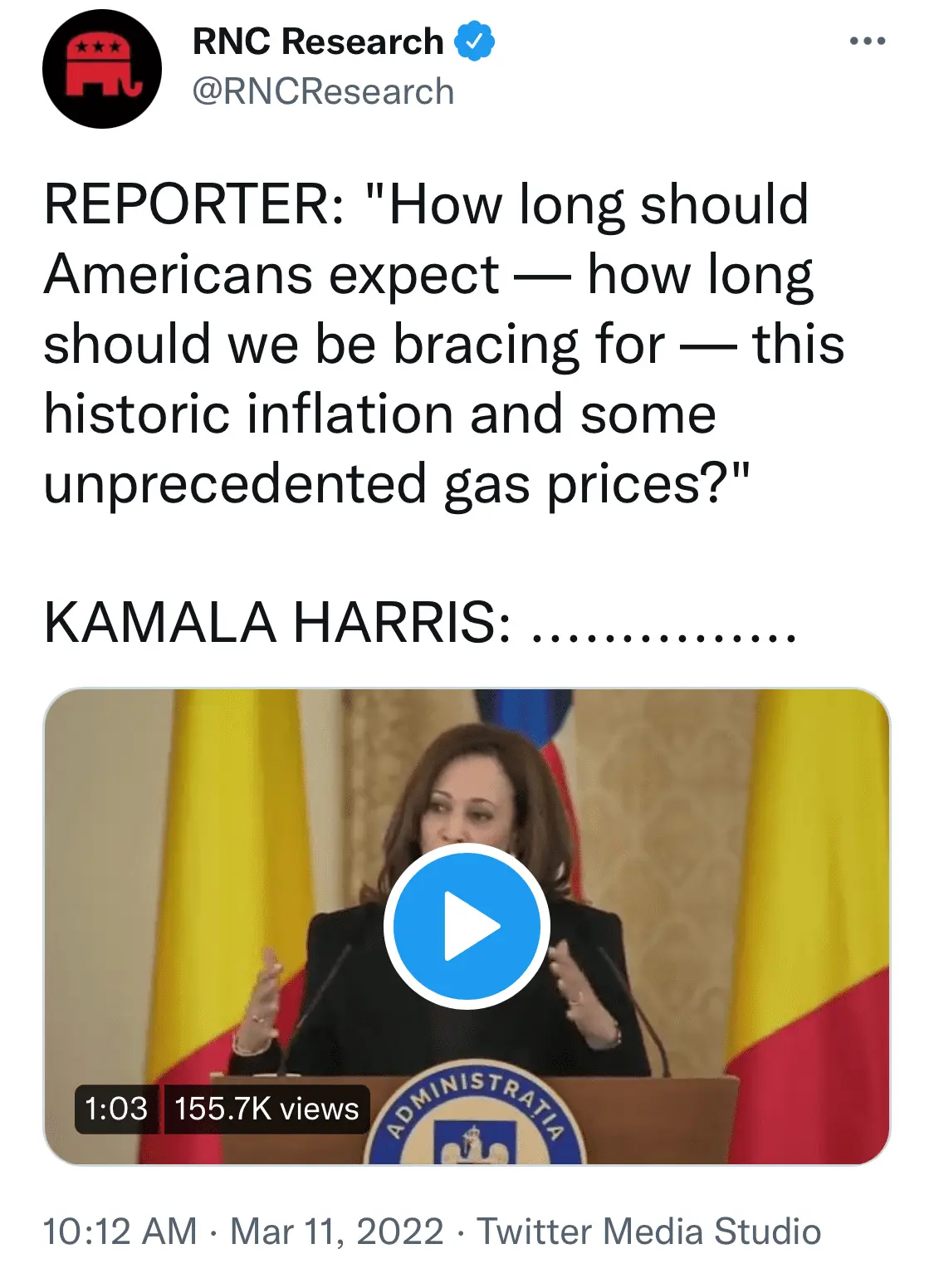Click the REPORTER line of the tweet

[x=425, y=204]
